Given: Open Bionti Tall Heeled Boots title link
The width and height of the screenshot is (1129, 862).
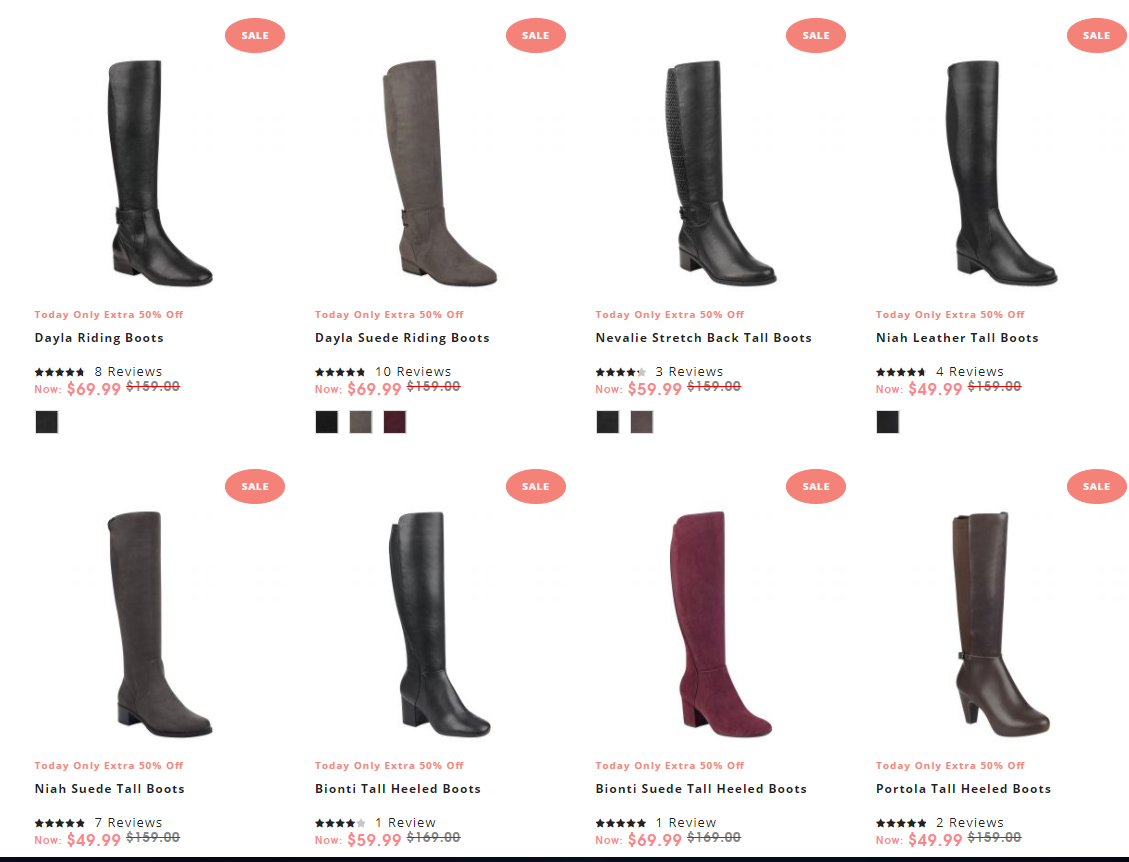Looking at the screenshot, I should point(397,789).
